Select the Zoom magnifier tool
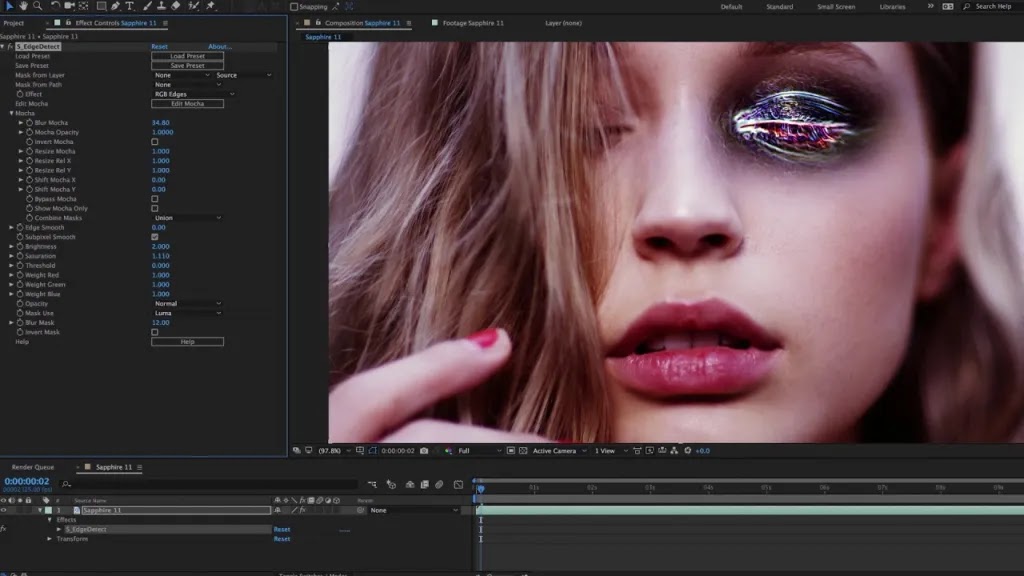 [x=37, y=6]
